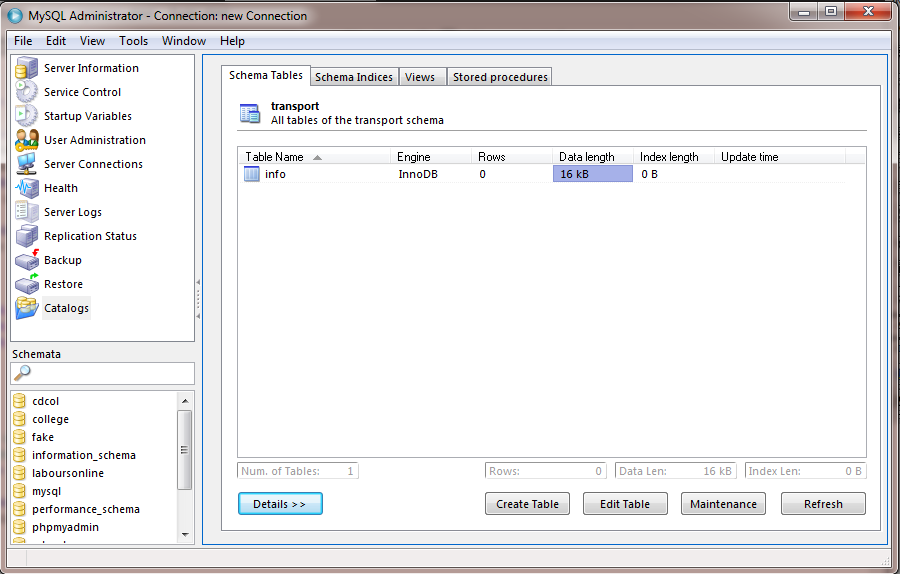The image size is (900, 574).
Task: Click the college database icon
Action: tap(20, 419)
